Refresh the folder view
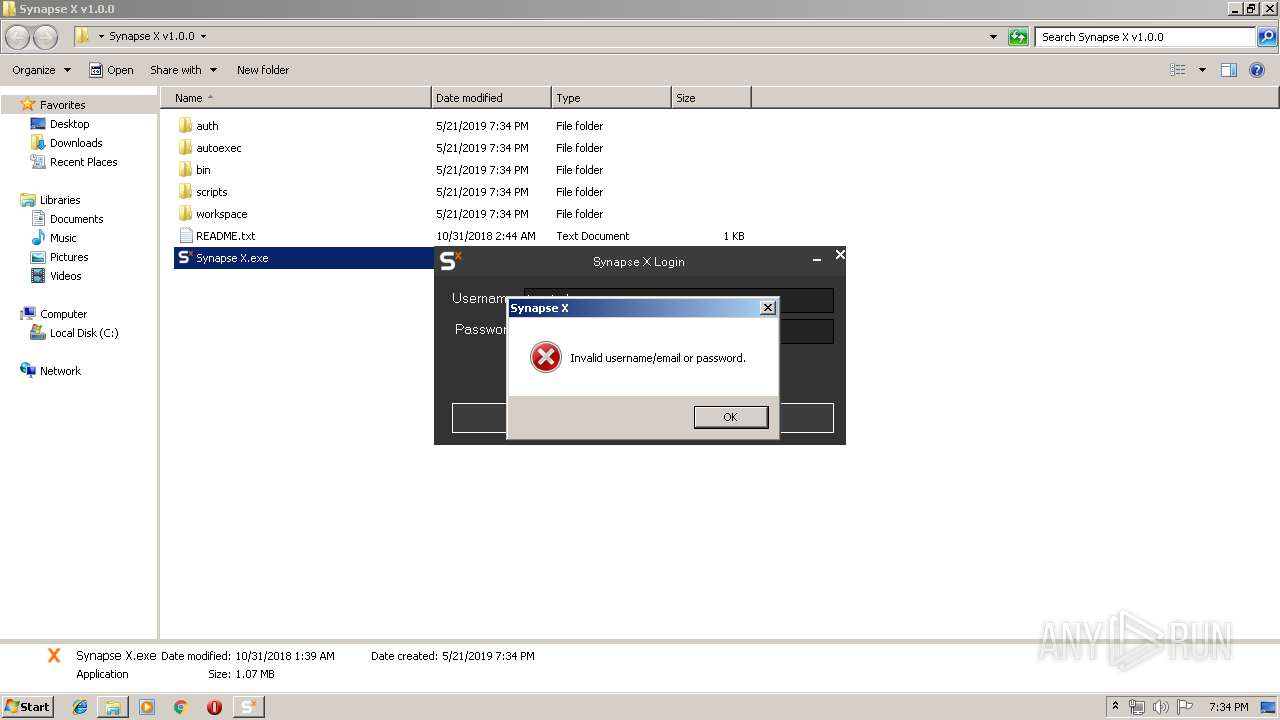1280x720 pixels. 1018,37
